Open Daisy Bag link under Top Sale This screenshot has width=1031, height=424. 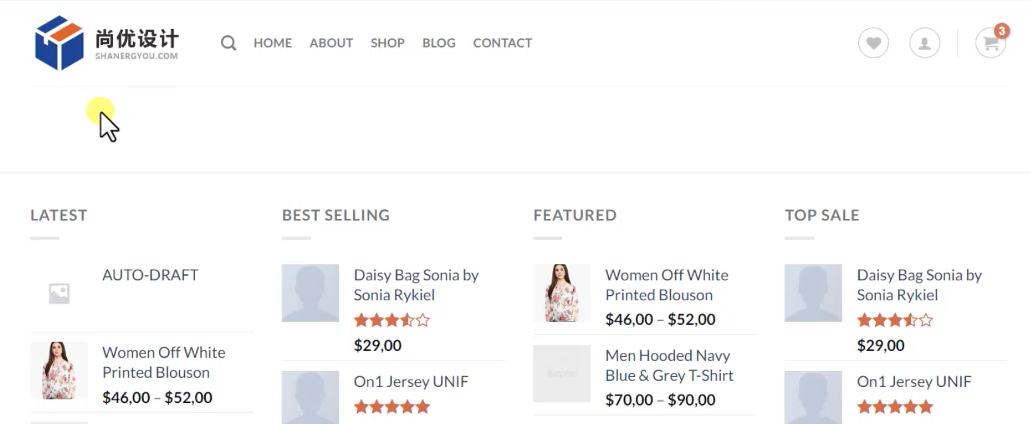919,285
